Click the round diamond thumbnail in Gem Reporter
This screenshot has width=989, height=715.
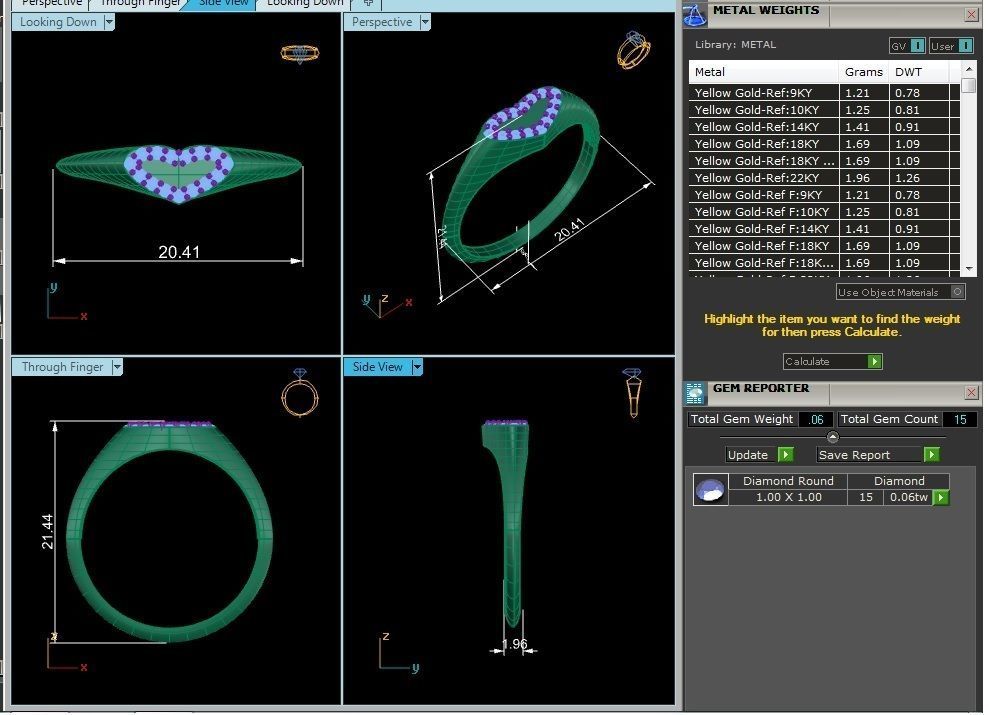tap(710, 489)
